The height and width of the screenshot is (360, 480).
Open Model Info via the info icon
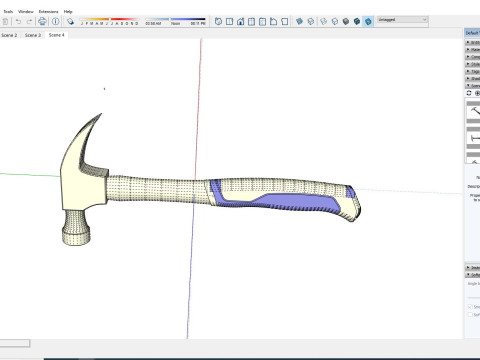(56, 22)
